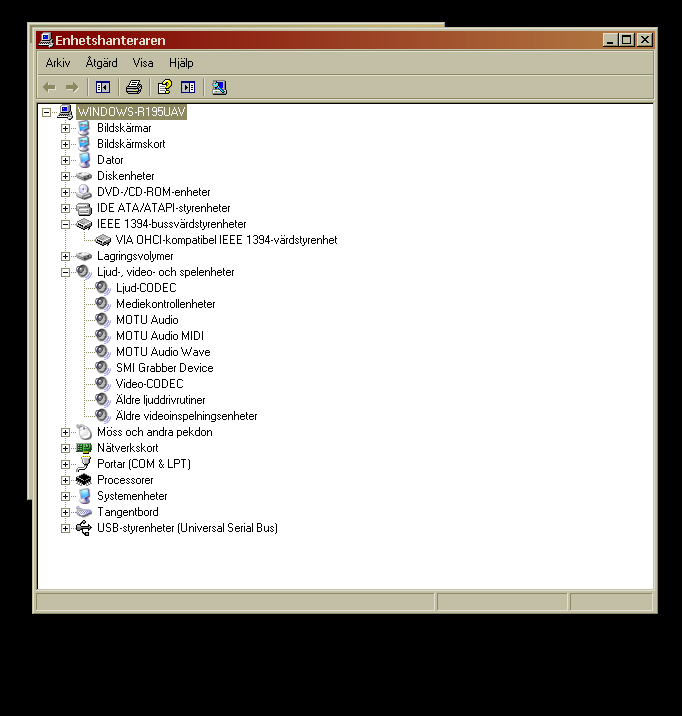This screenshot has width=682, height=716.
Task: Collapse the IEEE 1394-bussvärdstyrenheter node
Action: click(x=65, y=224)
